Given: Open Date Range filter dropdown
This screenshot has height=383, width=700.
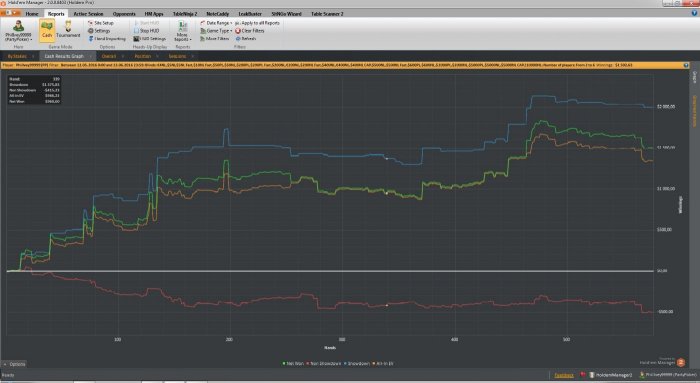Looking at the screenshot, I should (217, 23).
